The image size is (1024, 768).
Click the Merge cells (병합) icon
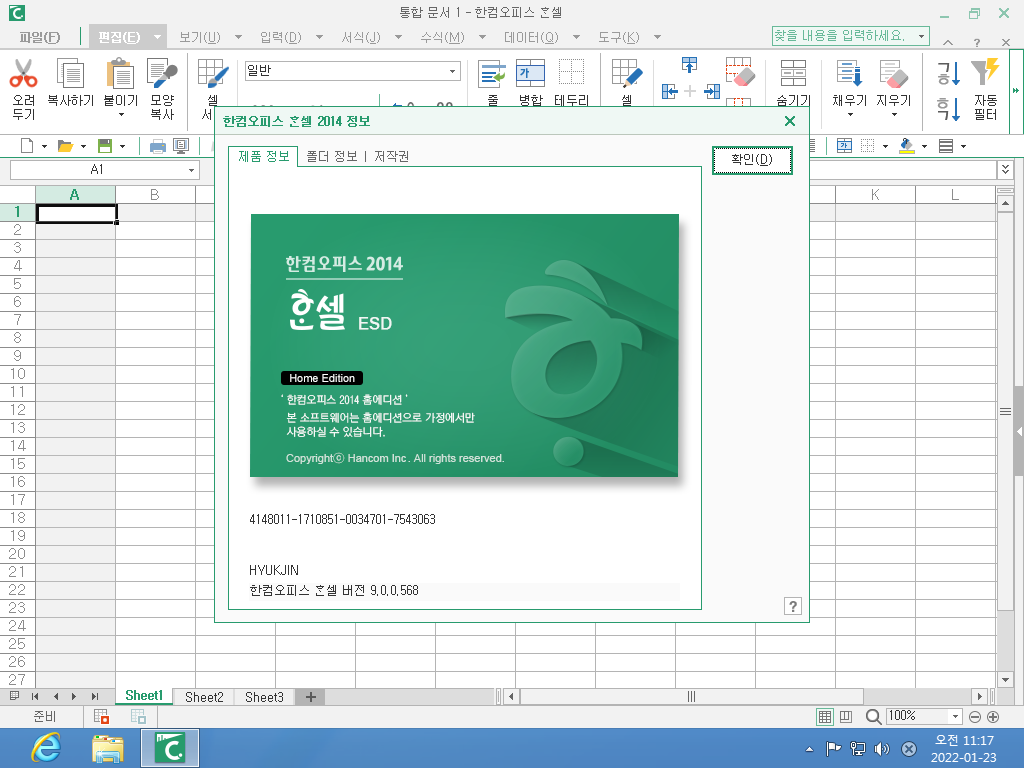point(530,73)
